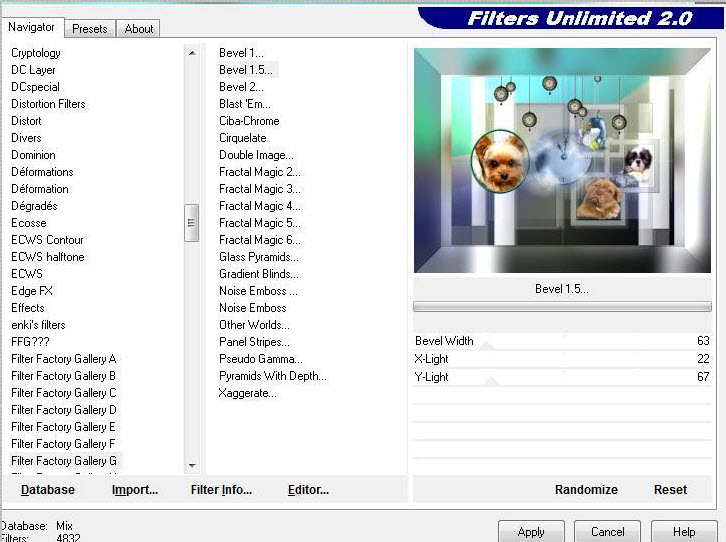
Task: Click the category list scroll-up arrow
Action: (x=192, y=53)
